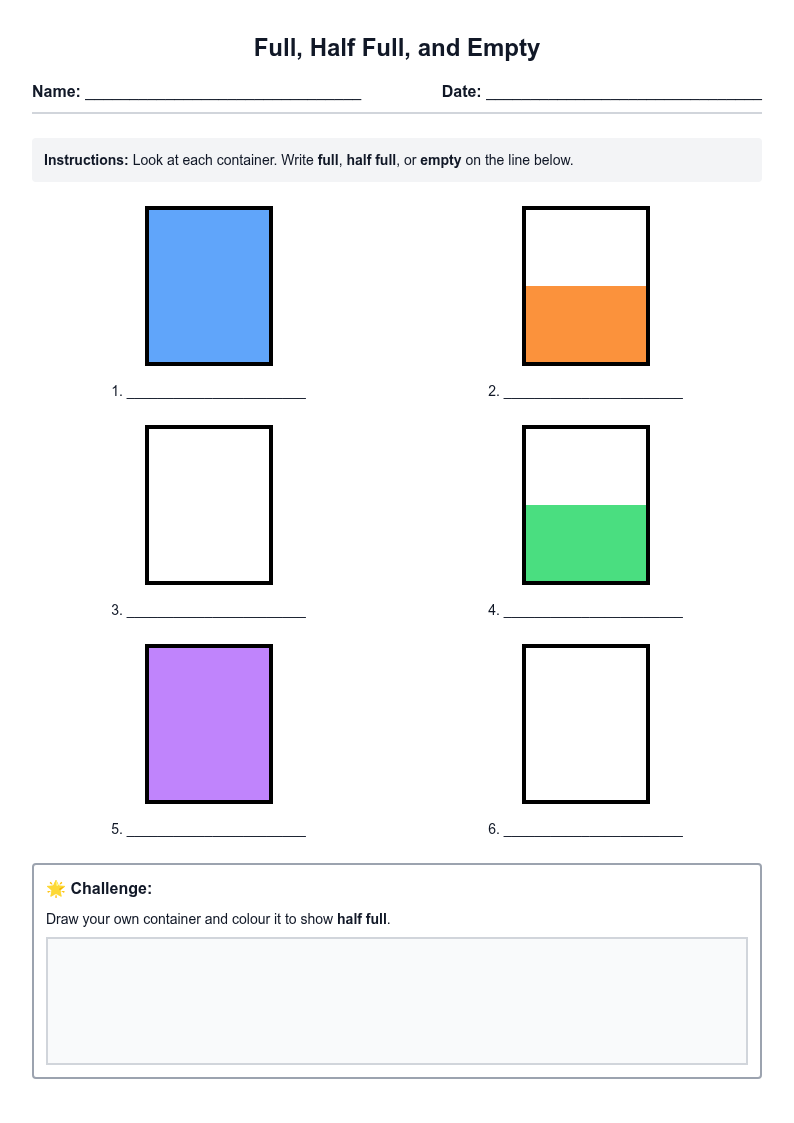
Task: Select the half full green container
Action: (x=586, y=505)
